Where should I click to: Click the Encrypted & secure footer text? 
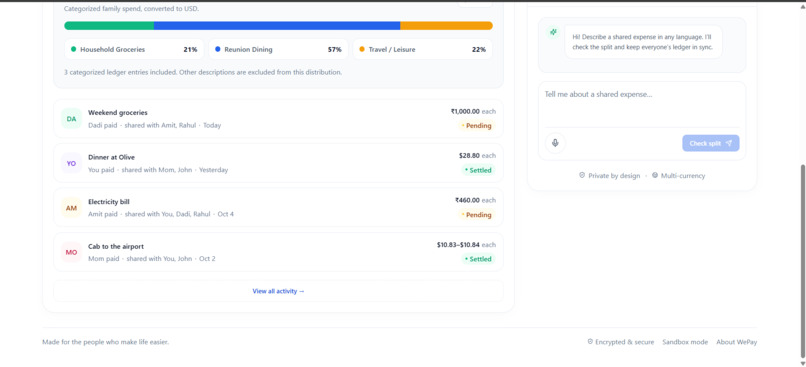pyautogui.click(x=625, y=342)
